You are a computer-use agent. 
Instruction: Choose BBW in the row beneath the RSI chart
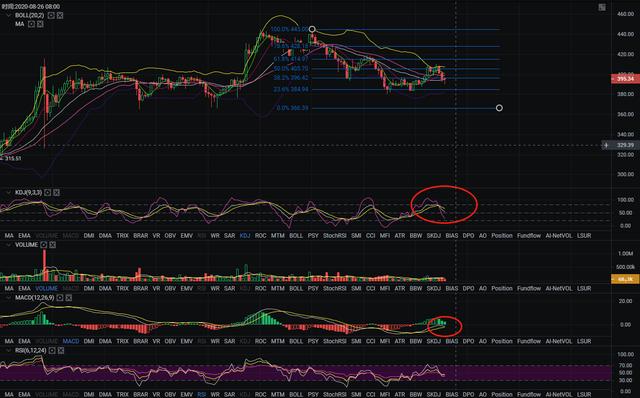pyautogui.click(x=416, y=394)
